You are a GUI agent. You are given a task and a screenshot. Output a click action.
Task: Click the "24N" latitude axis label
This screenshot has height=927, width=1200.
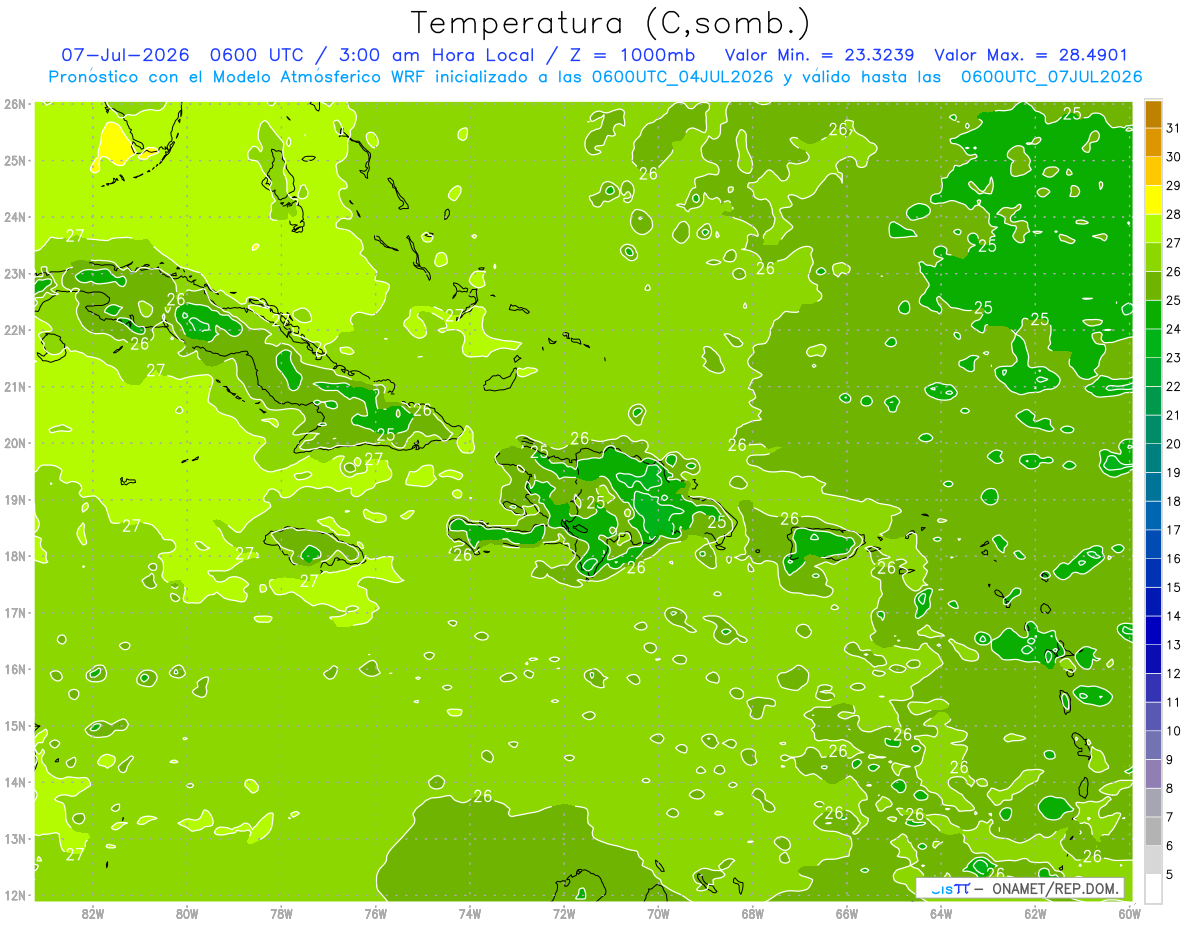[x=14, y=217]
